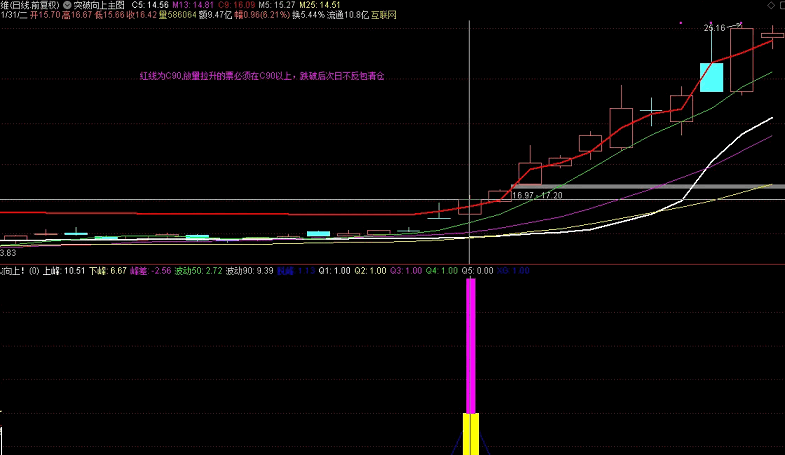Select the C5: 14.56 indicator value
This screenshot has height=455, width=785.
150,5
